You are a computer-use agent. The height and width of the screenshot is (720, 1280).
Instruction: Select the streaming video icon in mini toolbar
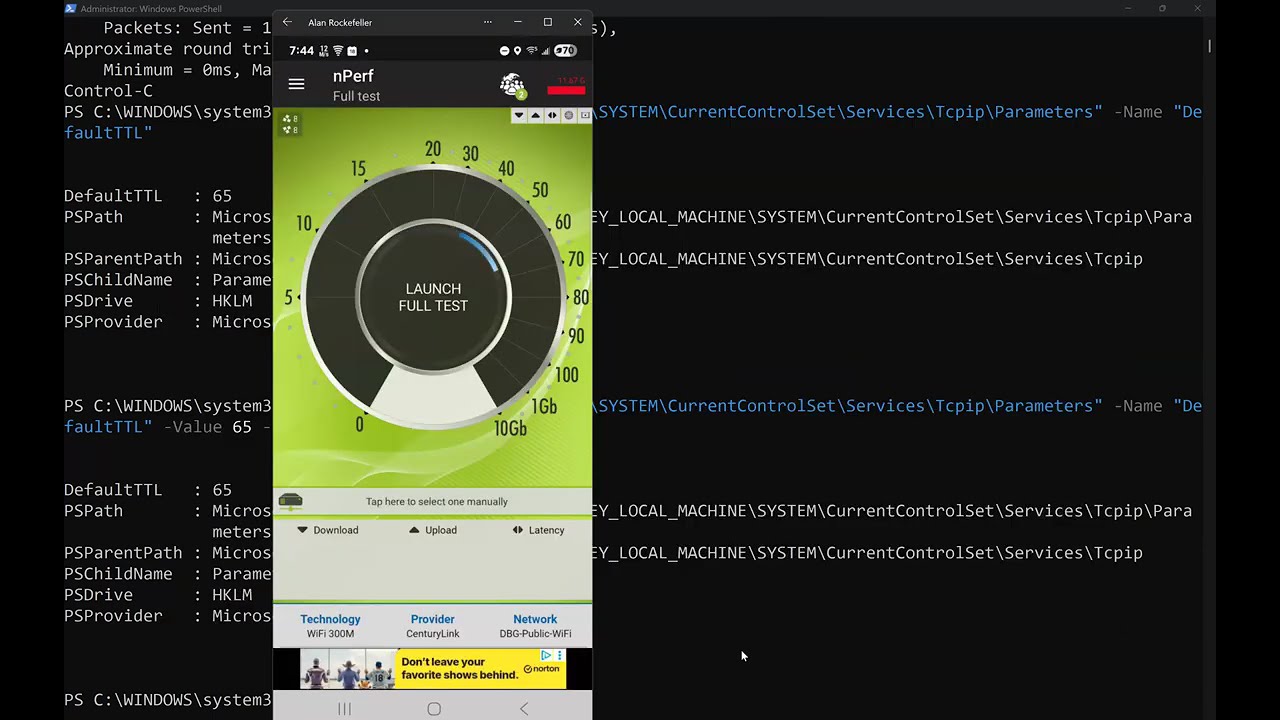coord(585,116)
